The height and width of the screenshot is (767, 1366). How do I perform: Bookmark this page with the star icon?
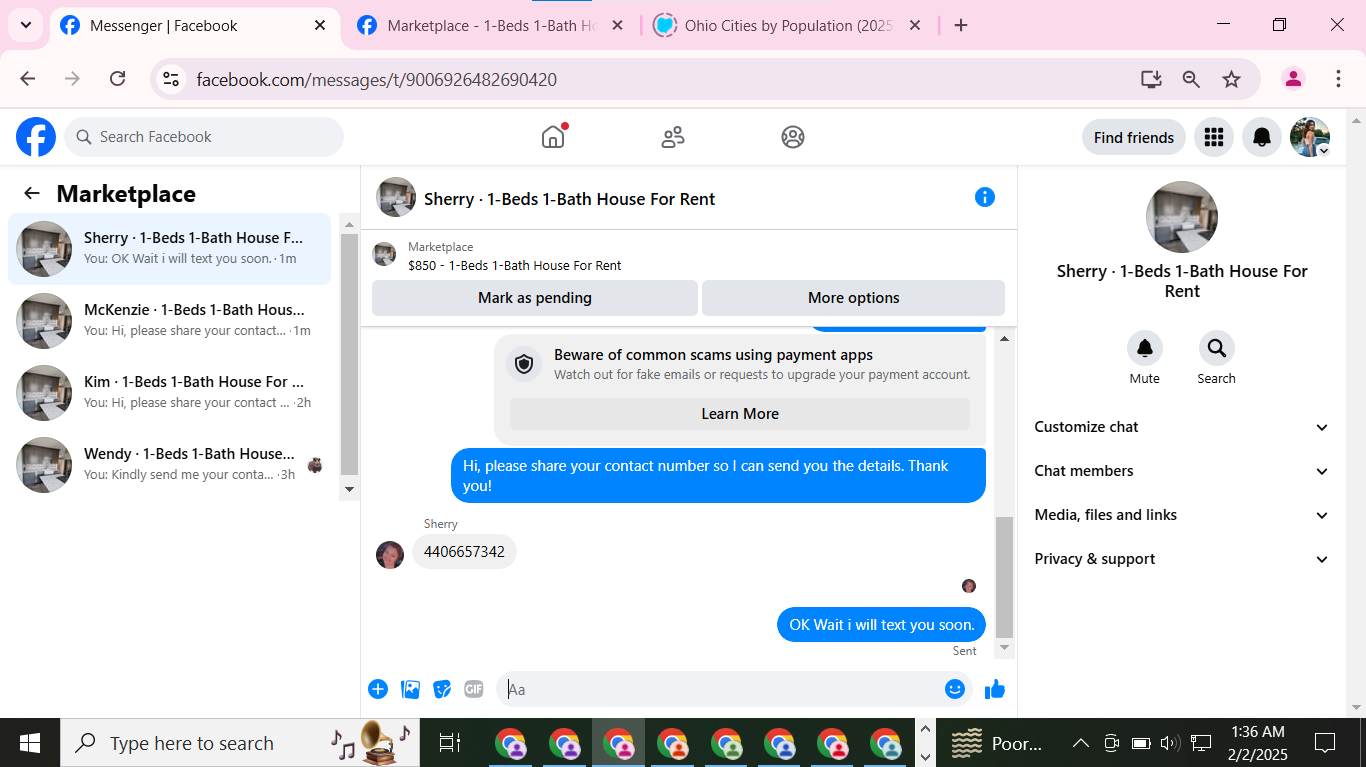coord(1231,79)
